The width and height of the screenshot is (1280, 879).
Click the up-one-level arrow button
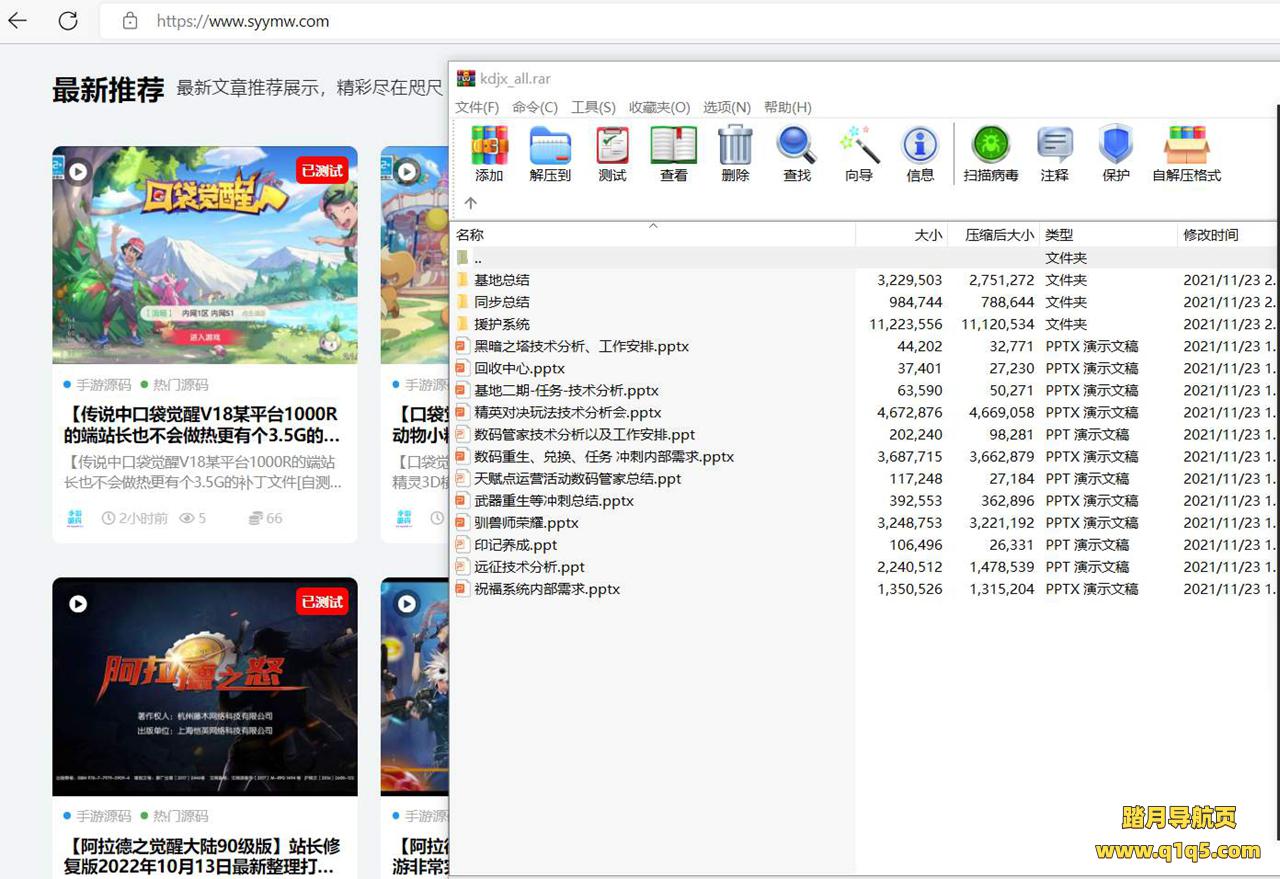tap(471, 203)
